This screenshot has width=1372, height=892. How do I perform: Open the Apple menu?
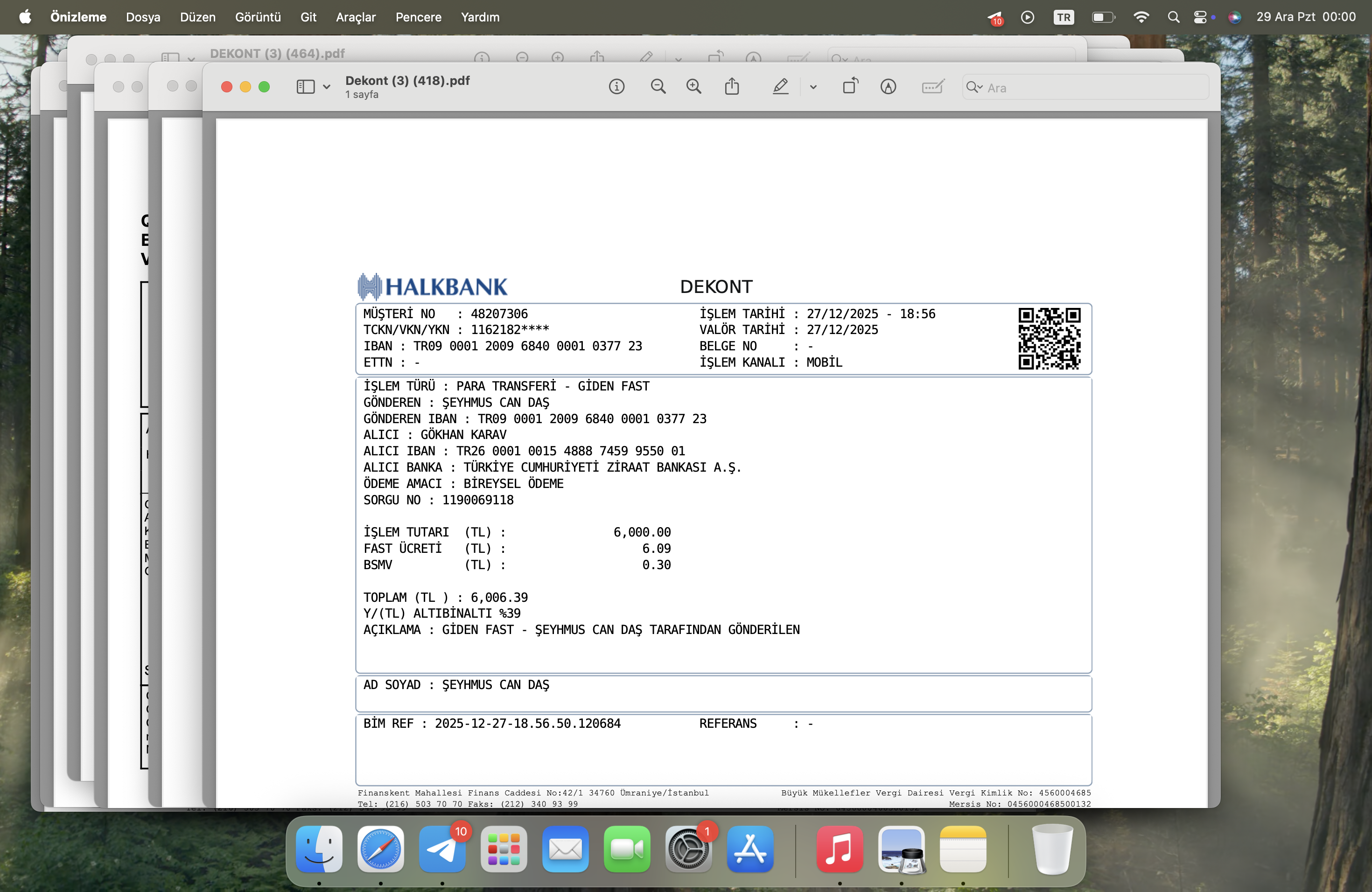point(25,17)
